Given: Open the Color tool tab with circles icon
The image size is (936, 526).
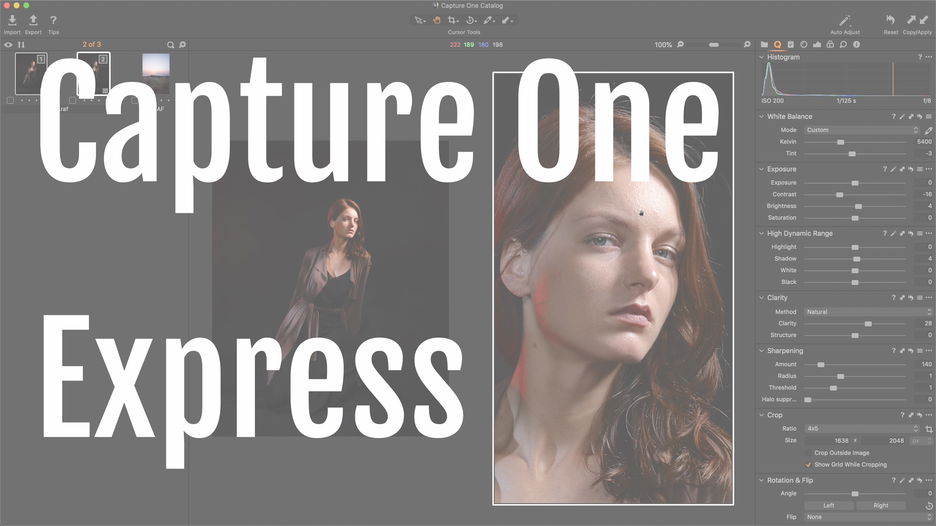Looking at the screenshot, I should (830, 44).
